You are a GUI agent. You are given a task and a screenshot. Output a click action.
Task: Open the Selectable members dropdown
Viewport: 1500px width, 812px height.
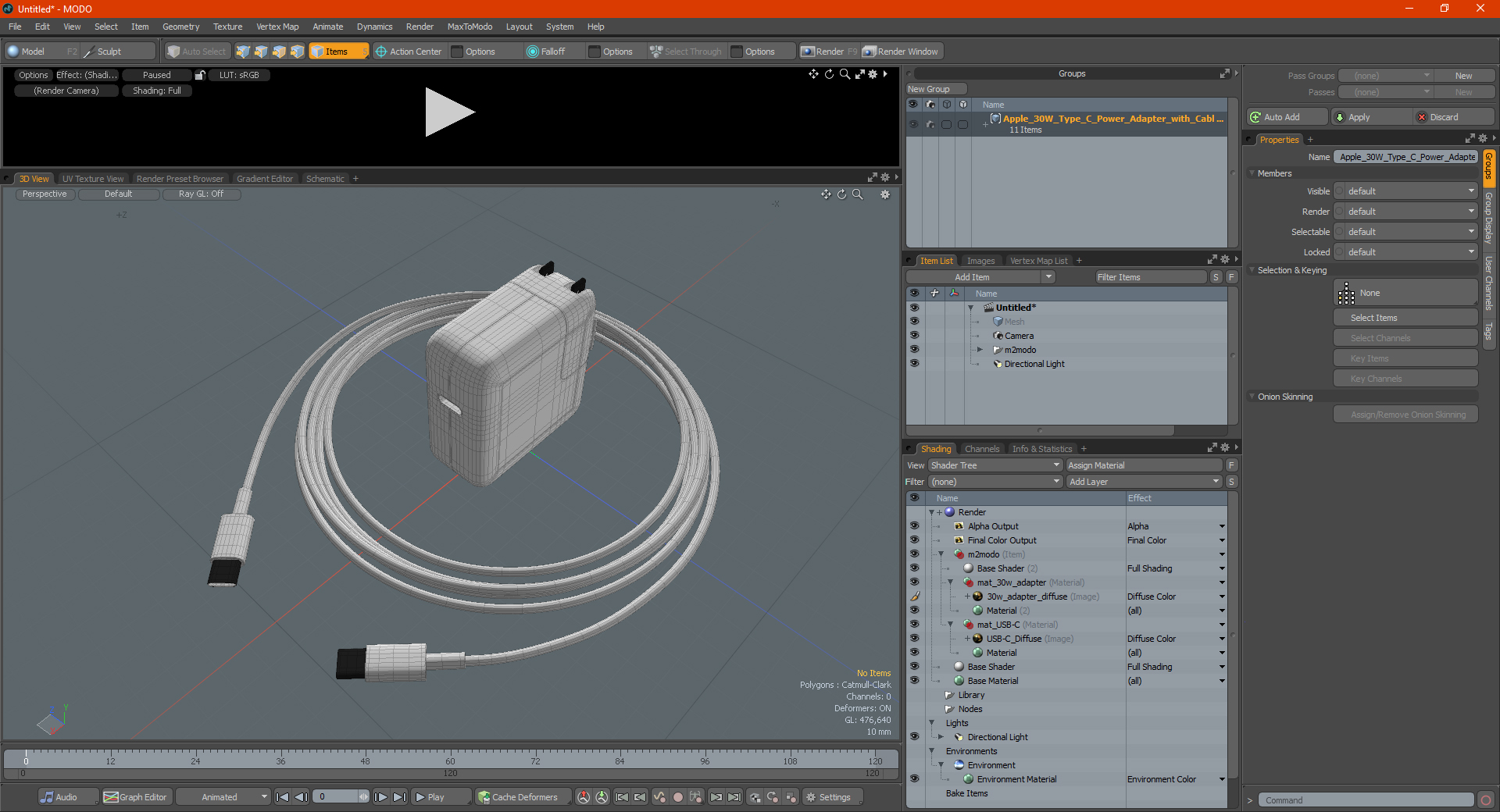coord(1405,232)
